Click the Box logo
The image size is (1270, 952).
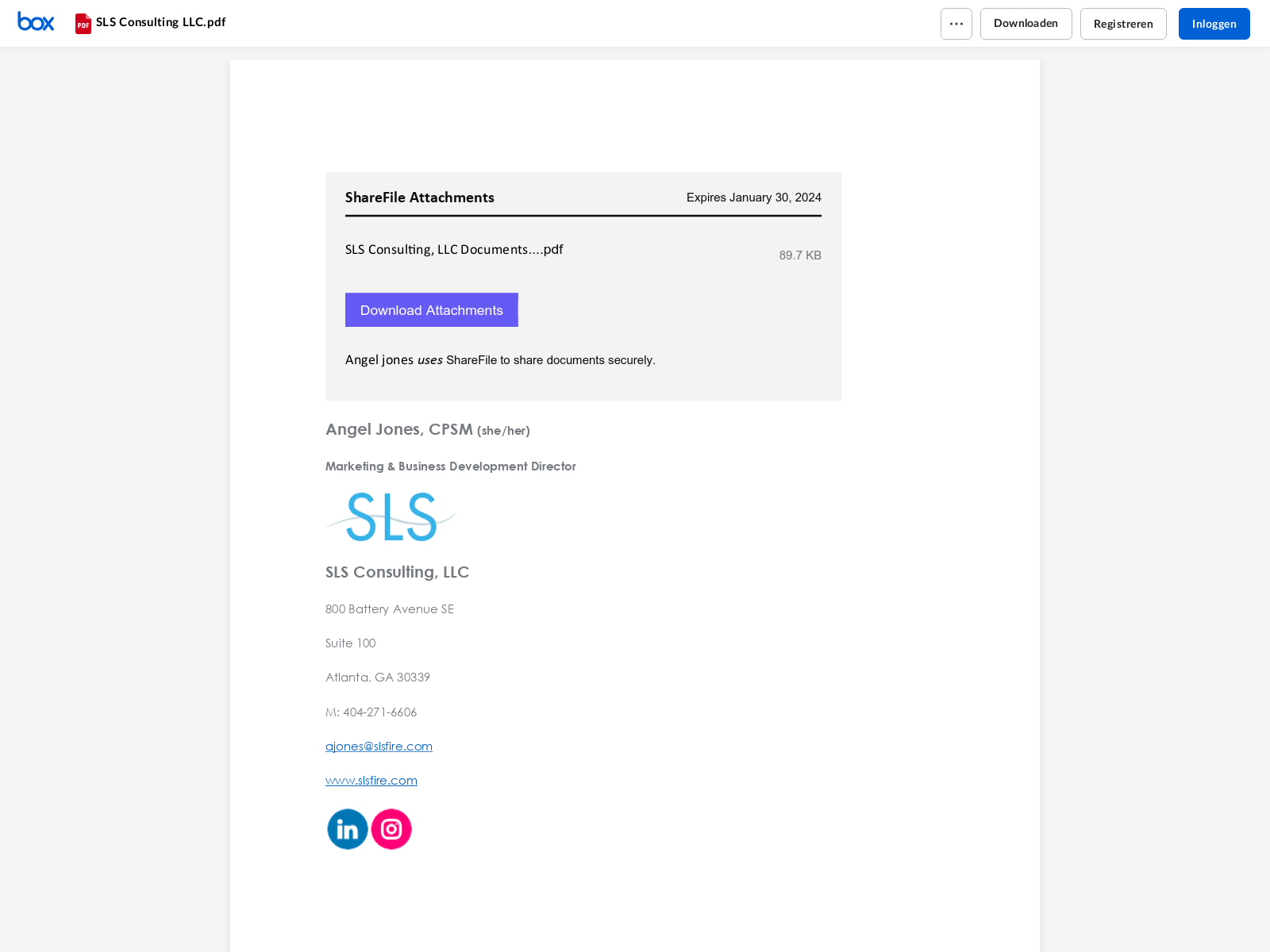pos(36,22)
